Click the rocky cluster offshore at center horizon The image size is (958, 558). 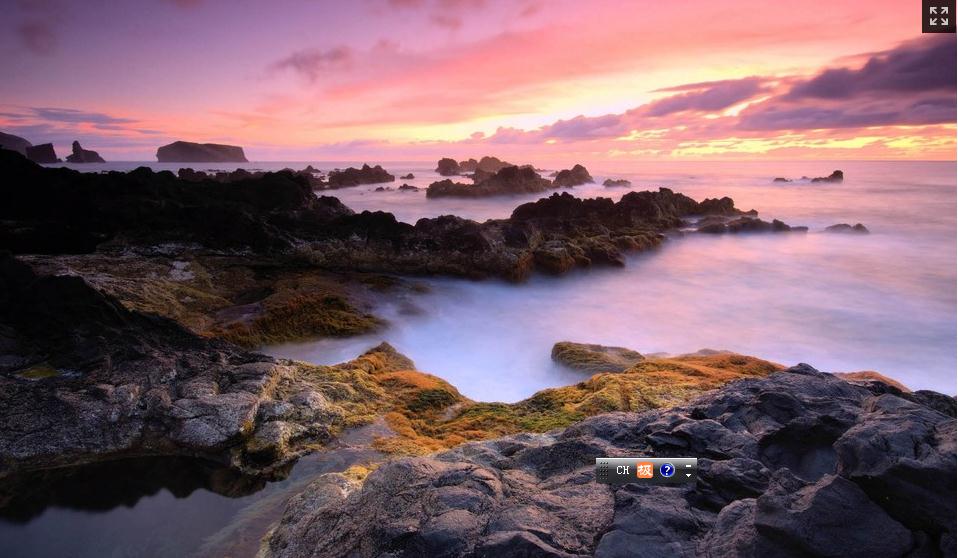click(490, 178)
